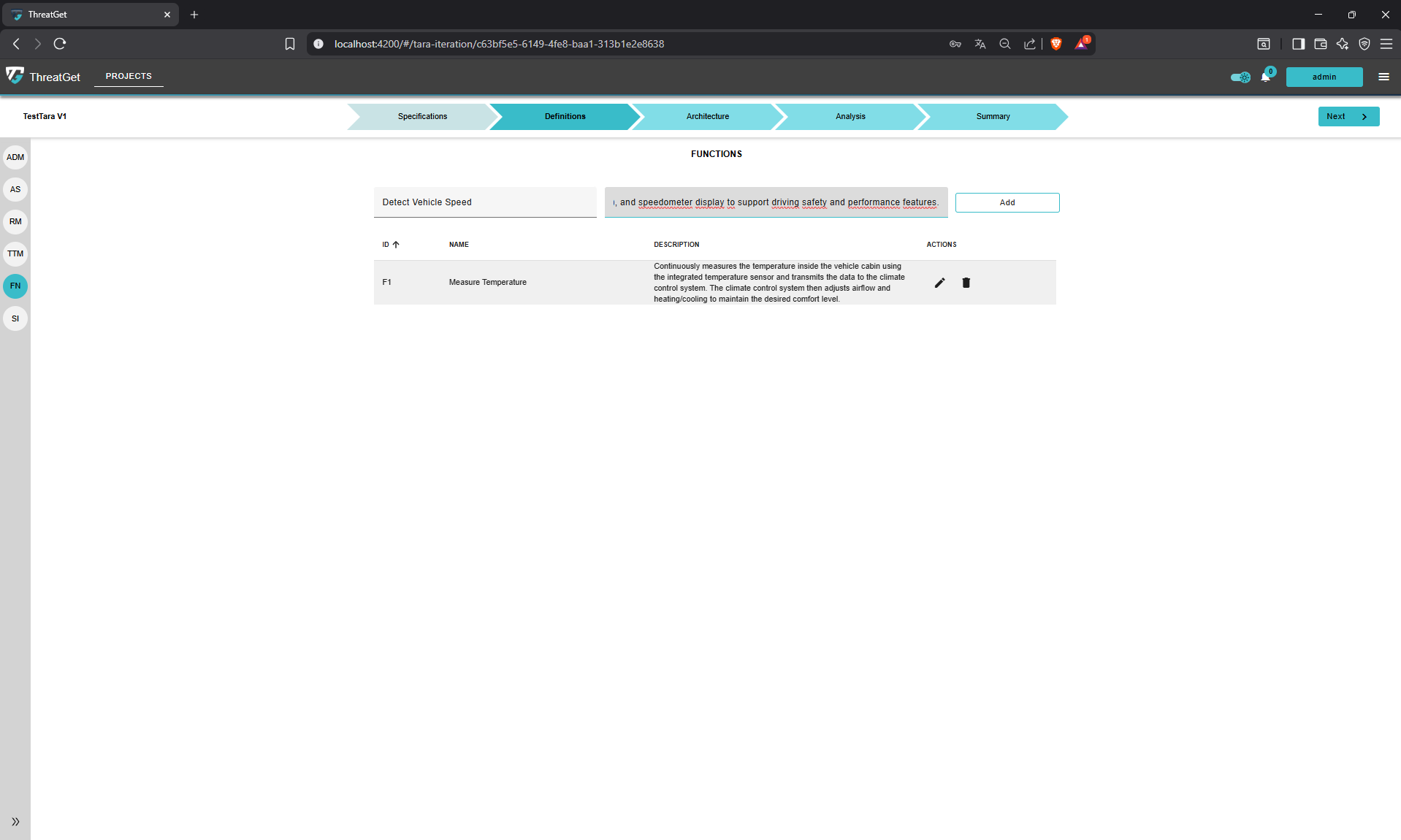Open the notifications bell

(1265, 77)
